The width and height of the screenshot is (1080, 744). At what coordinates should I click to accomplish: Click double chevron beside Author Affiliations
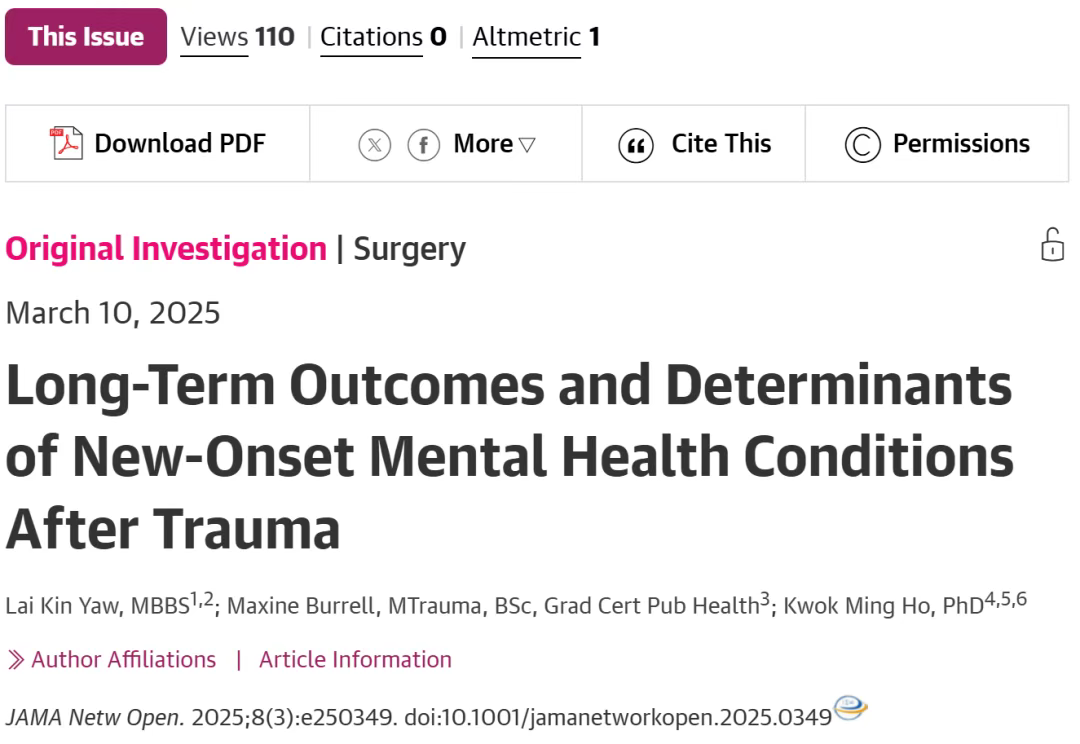click(x=16, y=659)
